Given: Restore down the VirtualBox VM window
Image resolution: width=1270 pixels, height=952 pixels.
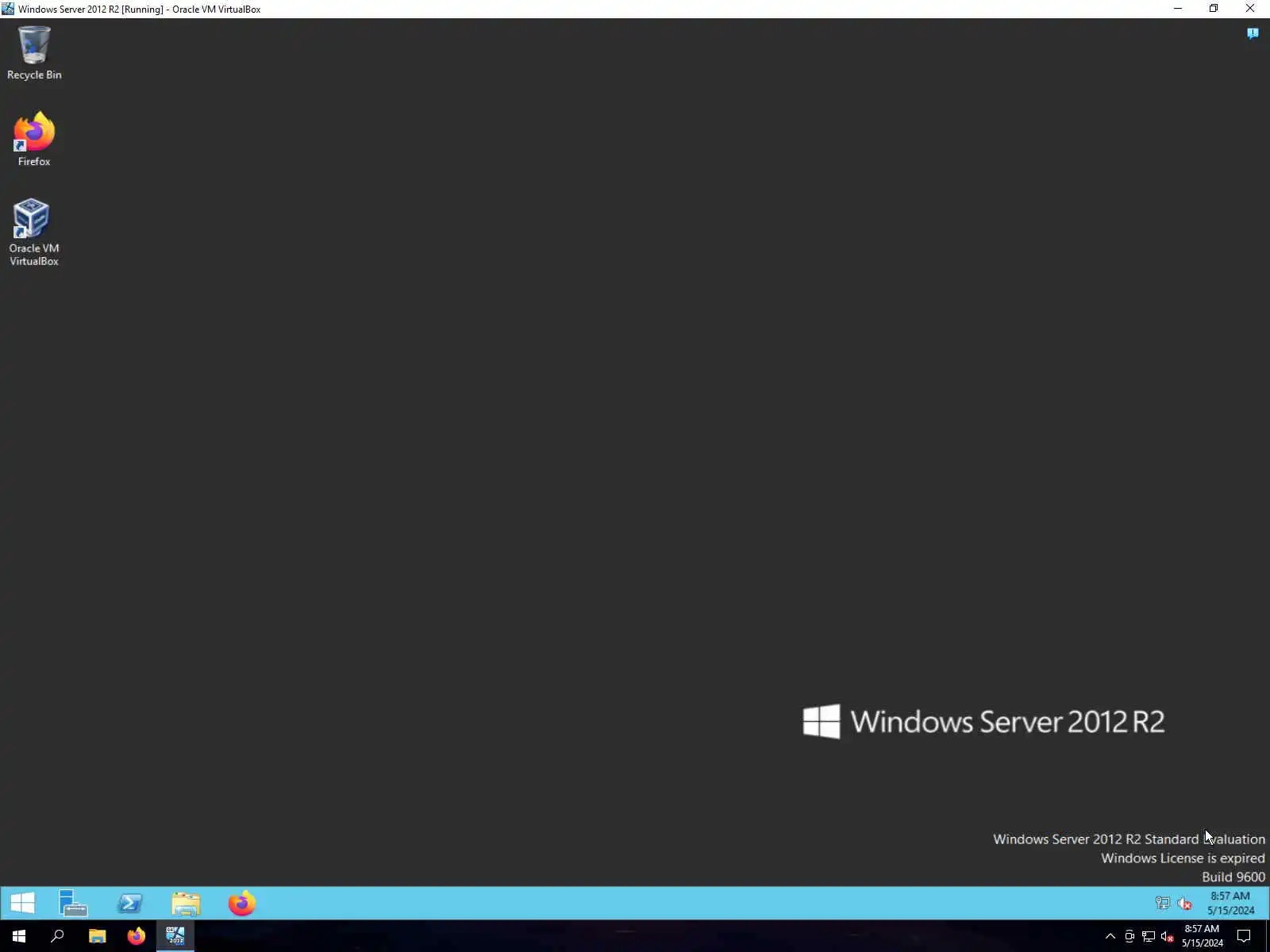Looking at the screenshot, I should [x=1214, y=9].
